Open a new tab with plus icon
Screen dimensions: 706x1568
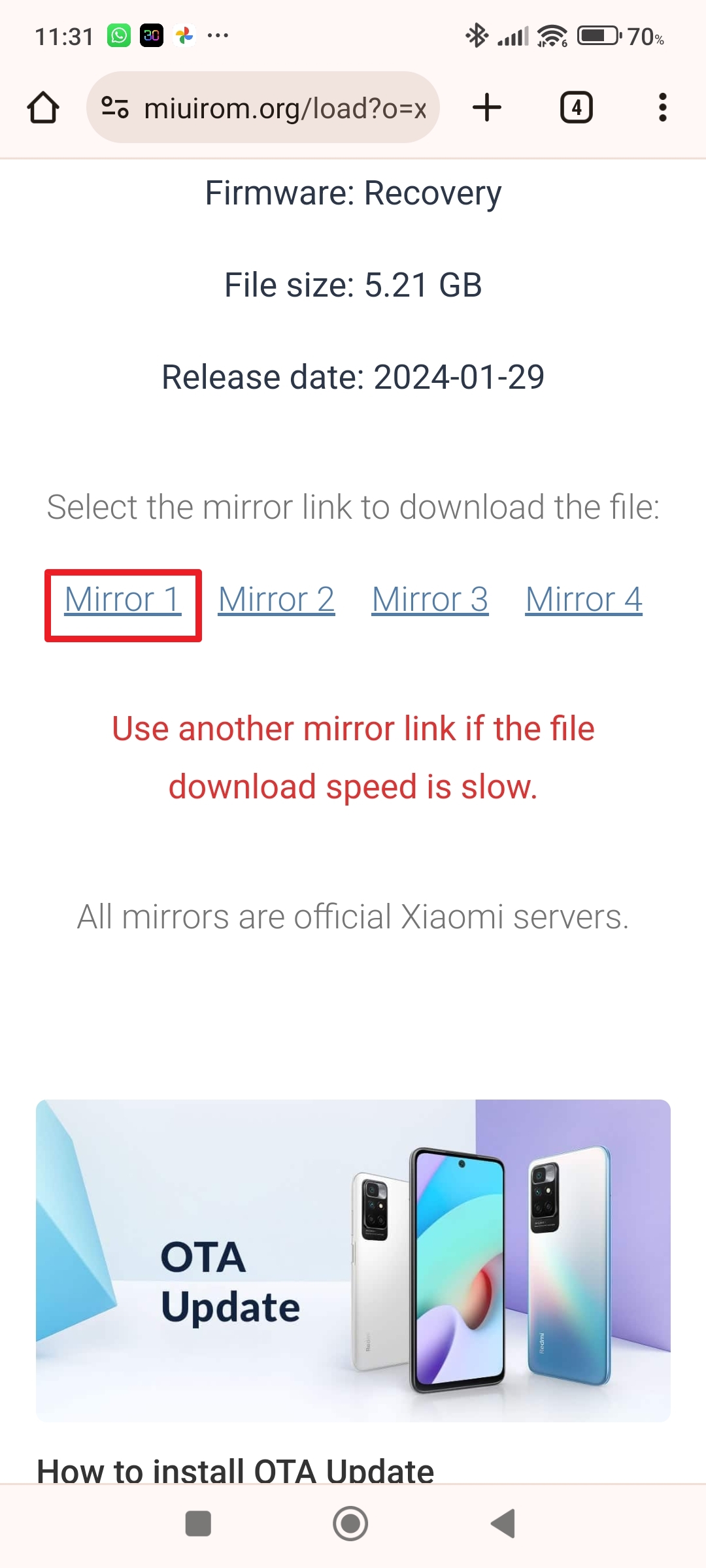coord(487,108)
